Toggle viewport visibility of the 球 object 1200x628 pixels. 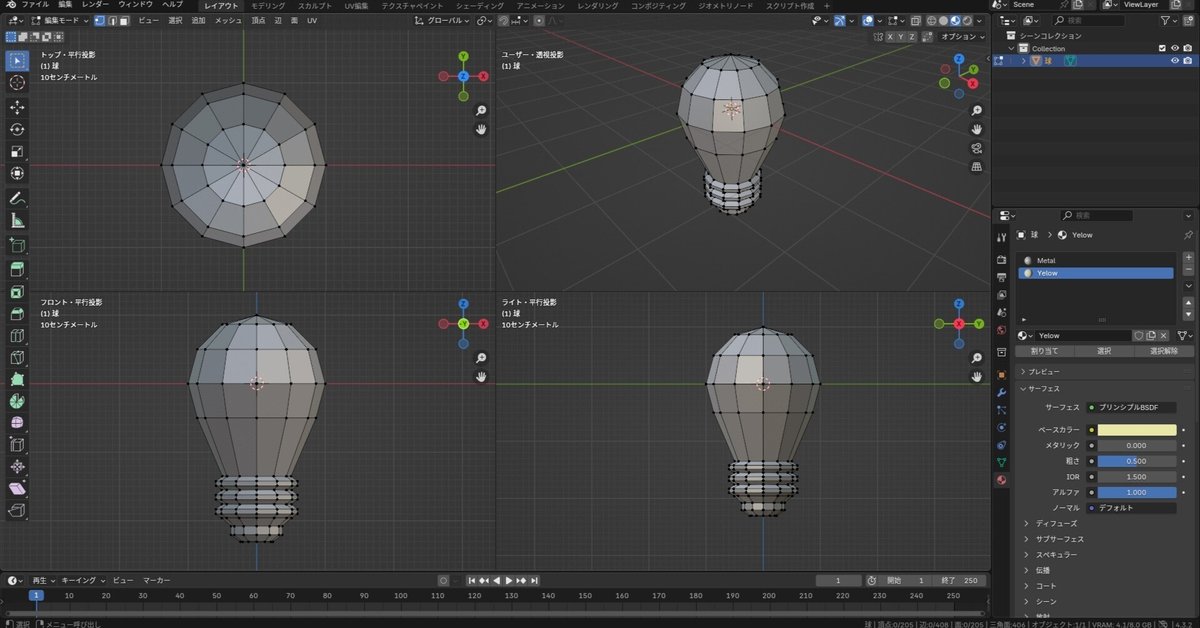1175,60
